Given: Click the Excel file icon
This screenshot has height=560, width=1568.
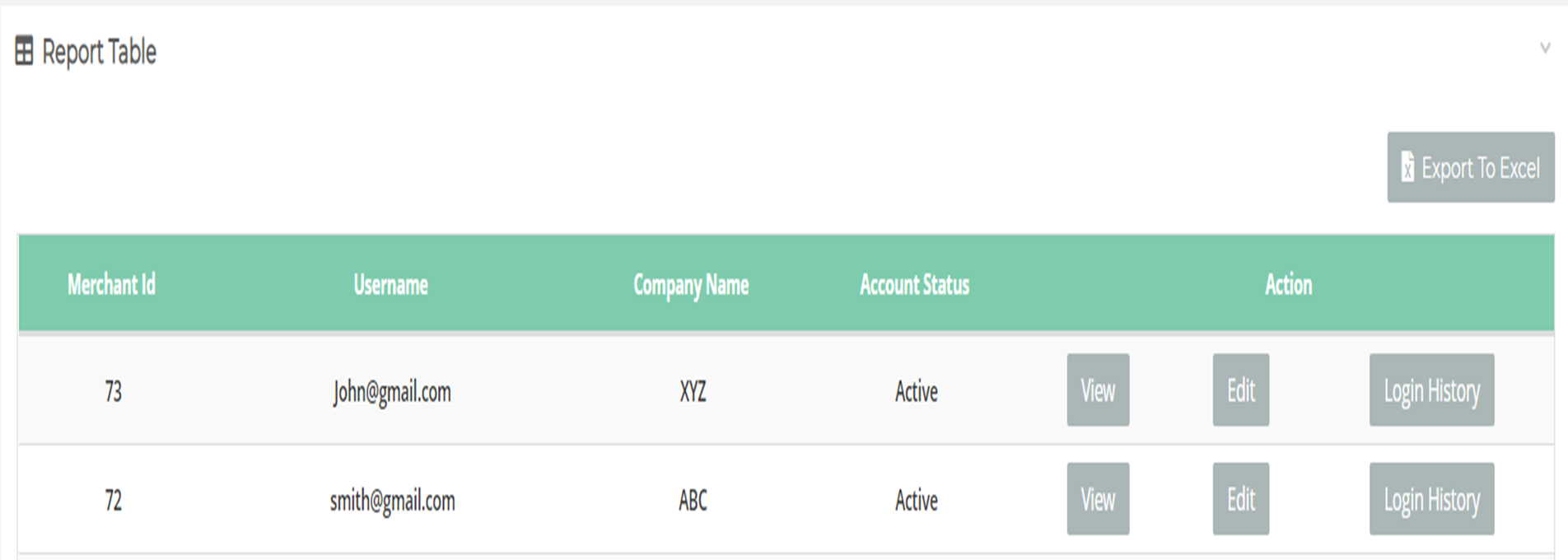Looking at the screenshot, I should 1408,167.
